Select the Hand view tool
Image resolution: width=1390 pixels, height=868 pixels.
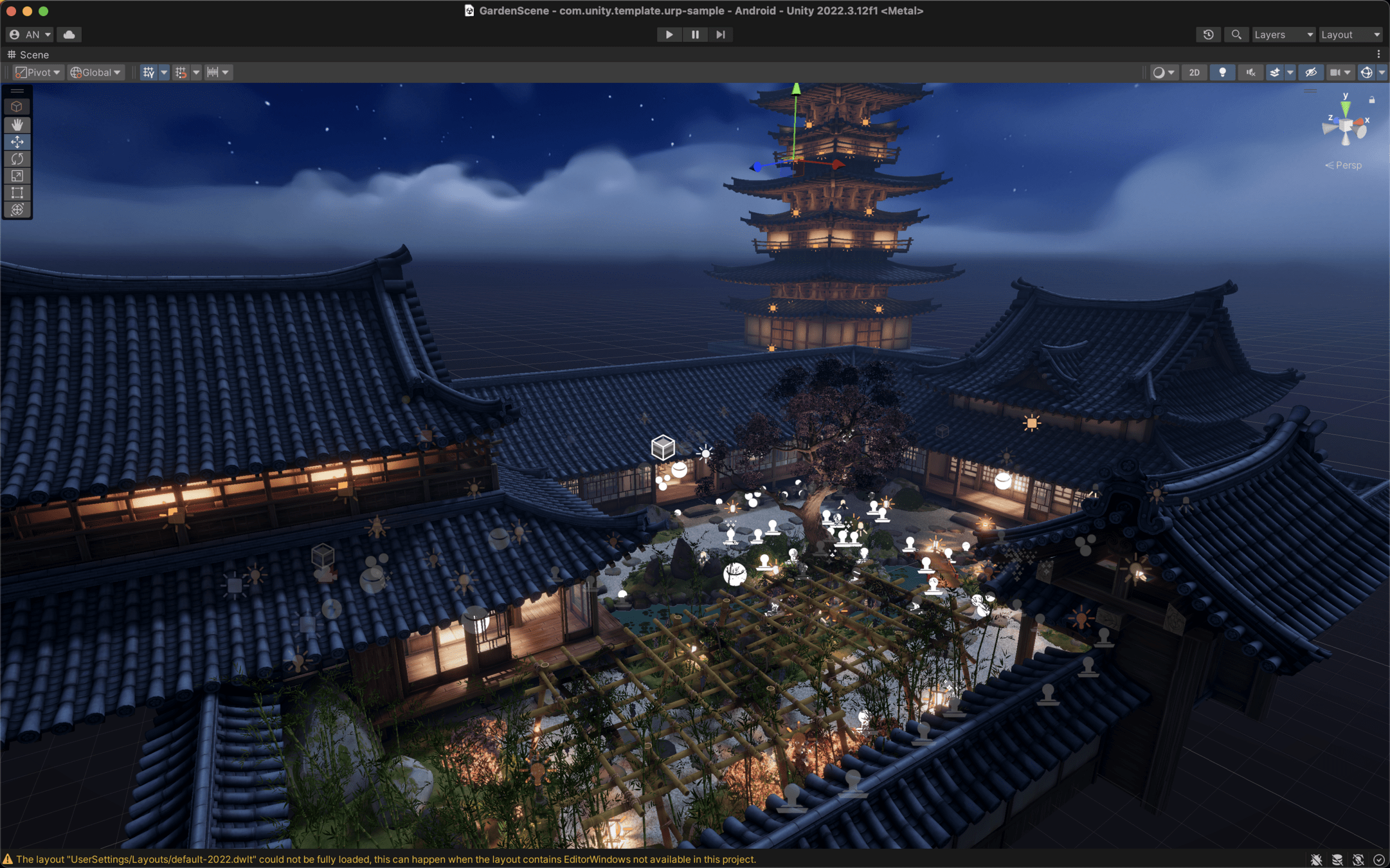17,124
